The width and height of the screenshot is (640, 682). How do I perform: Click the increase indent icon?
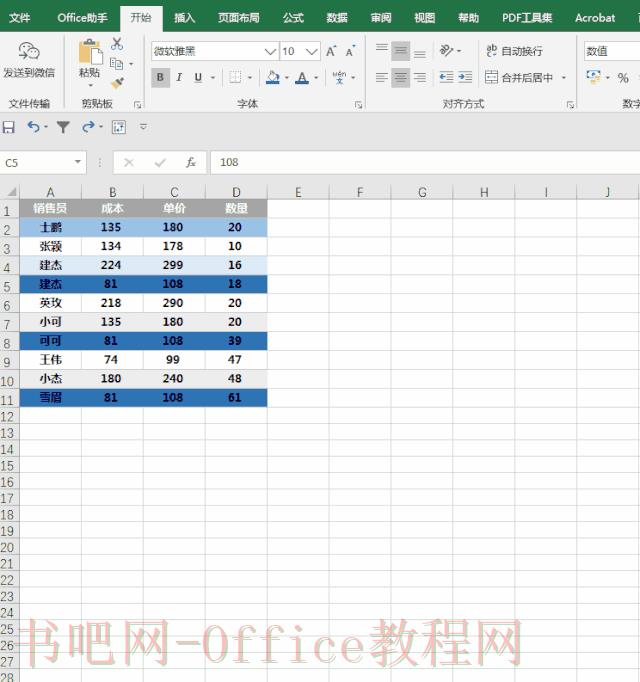(465, 77)
